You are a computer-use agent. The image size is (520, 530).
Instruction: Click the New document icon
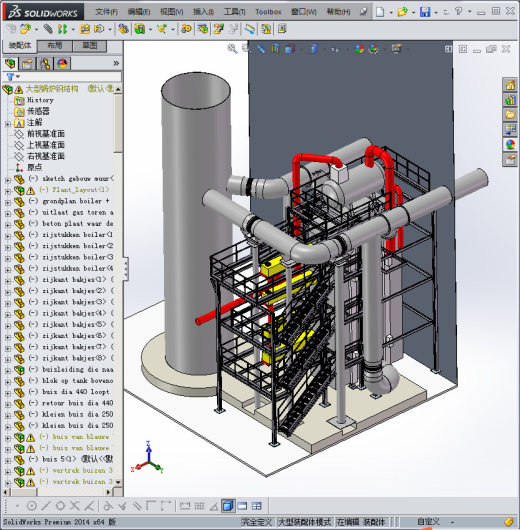tap(380, 12)
